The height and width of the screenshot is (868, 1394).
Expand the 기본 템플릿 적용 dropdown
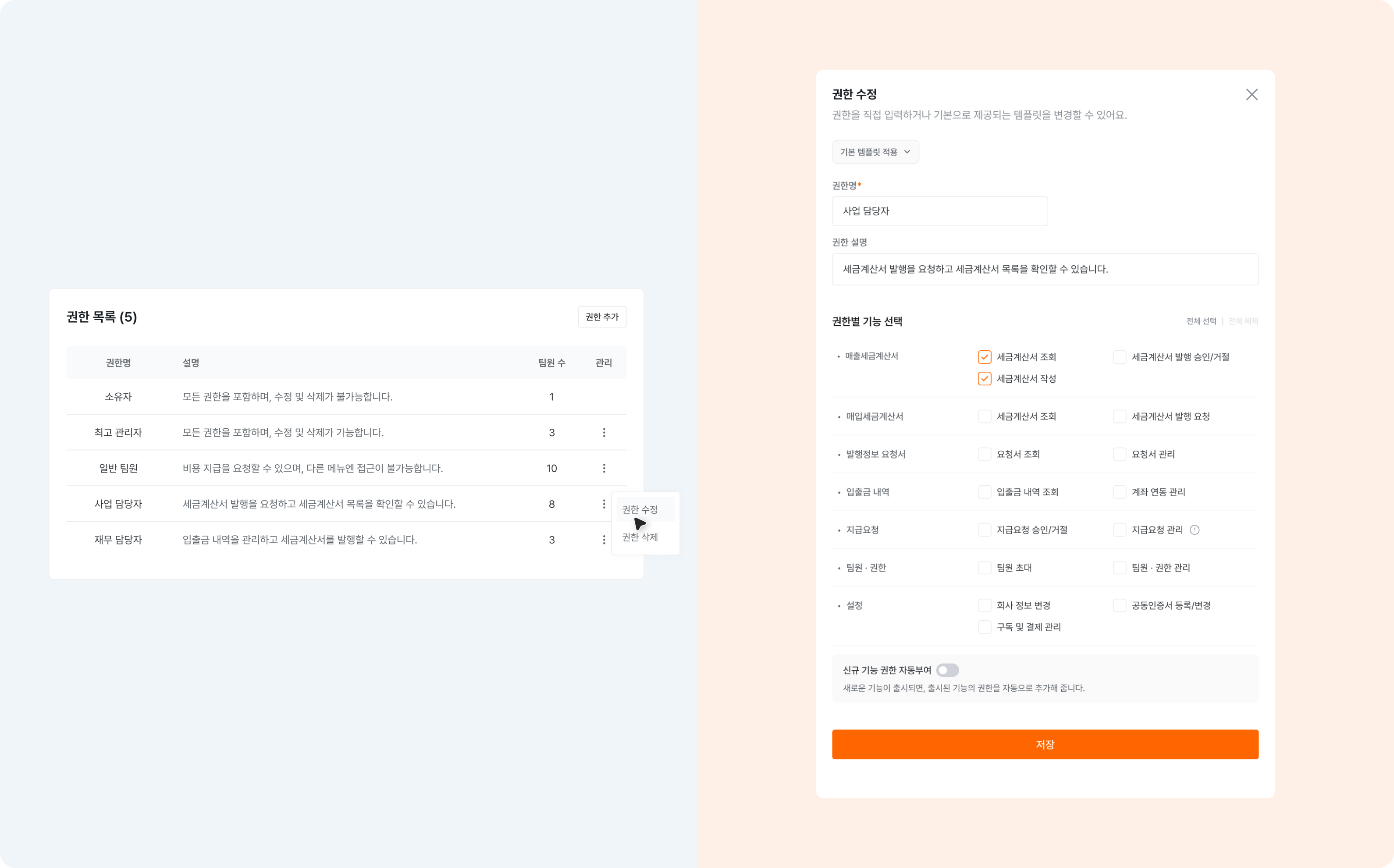pyautogui.click(x=875, y=152)
